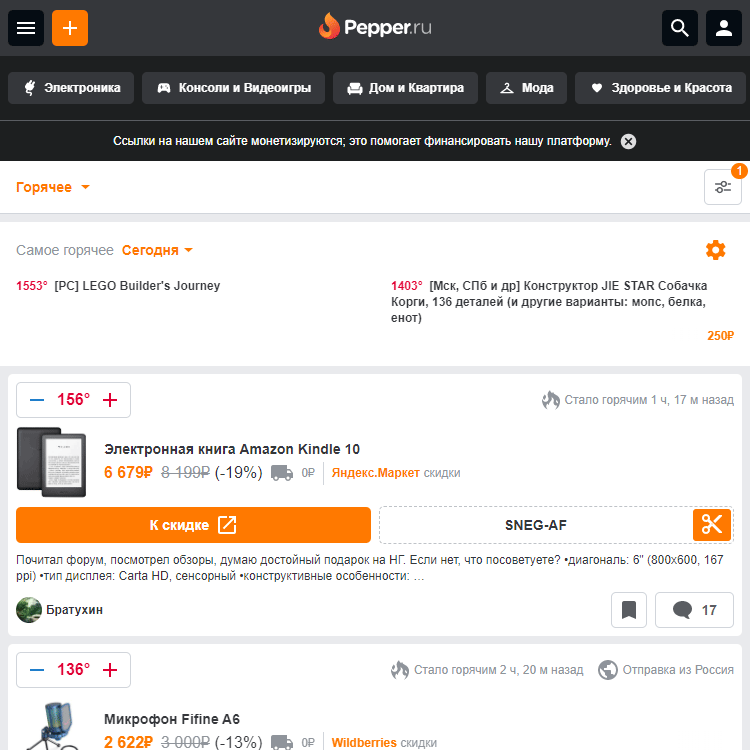Screen dimensions: 750x750
Task: Open the Kindle 10 product thumbnail
Action: [52, 462]
